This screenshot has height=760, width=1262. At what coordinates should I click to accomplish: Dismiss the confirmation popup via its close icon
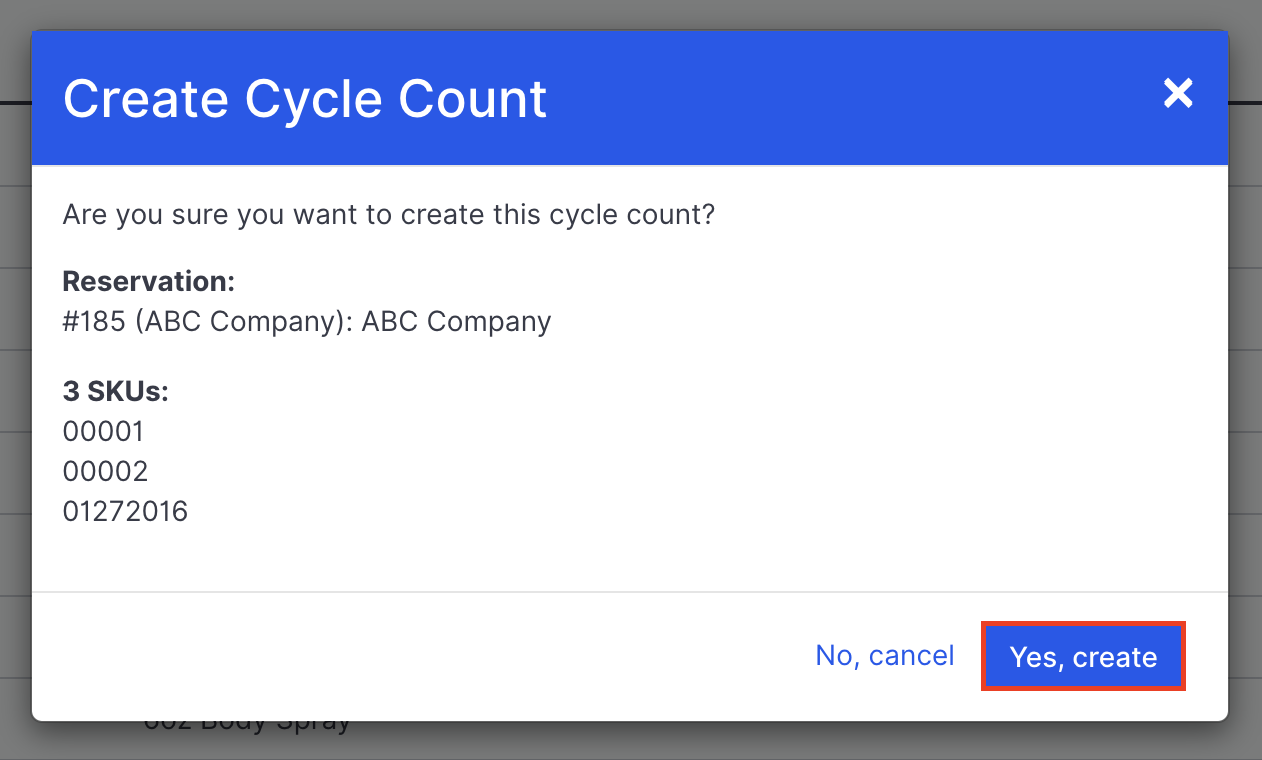tap(1178, 93)
